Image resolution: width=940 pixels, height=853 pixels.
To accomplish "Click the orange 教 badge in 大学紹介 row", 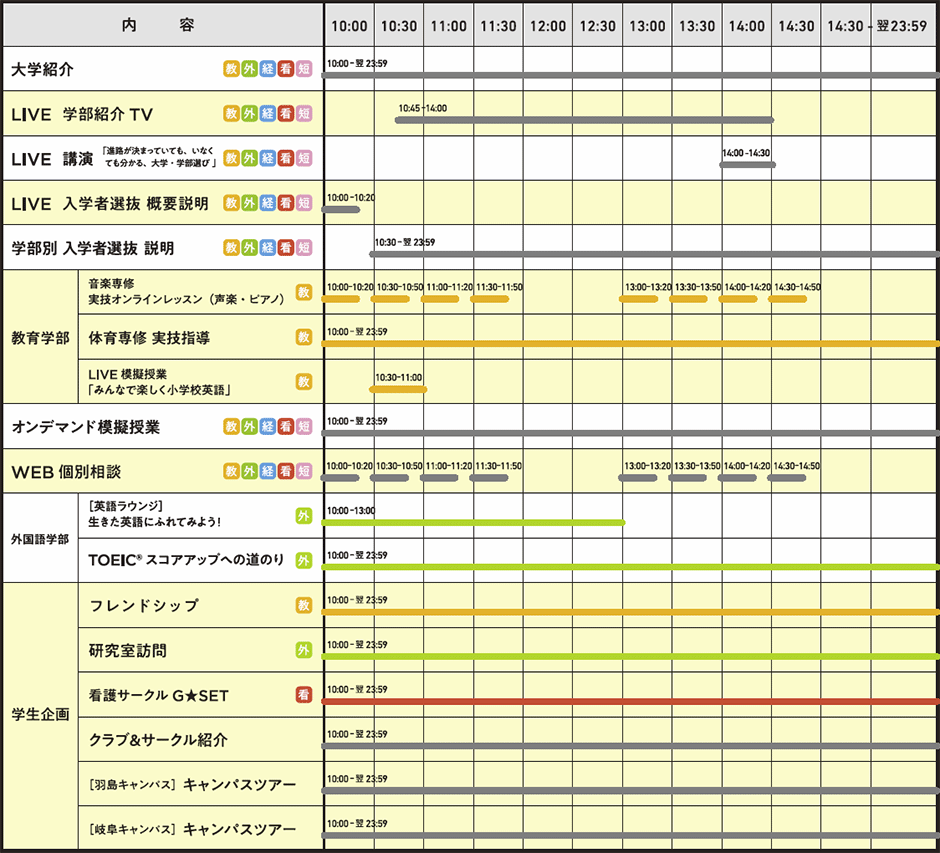I will (x=231, y=69).
